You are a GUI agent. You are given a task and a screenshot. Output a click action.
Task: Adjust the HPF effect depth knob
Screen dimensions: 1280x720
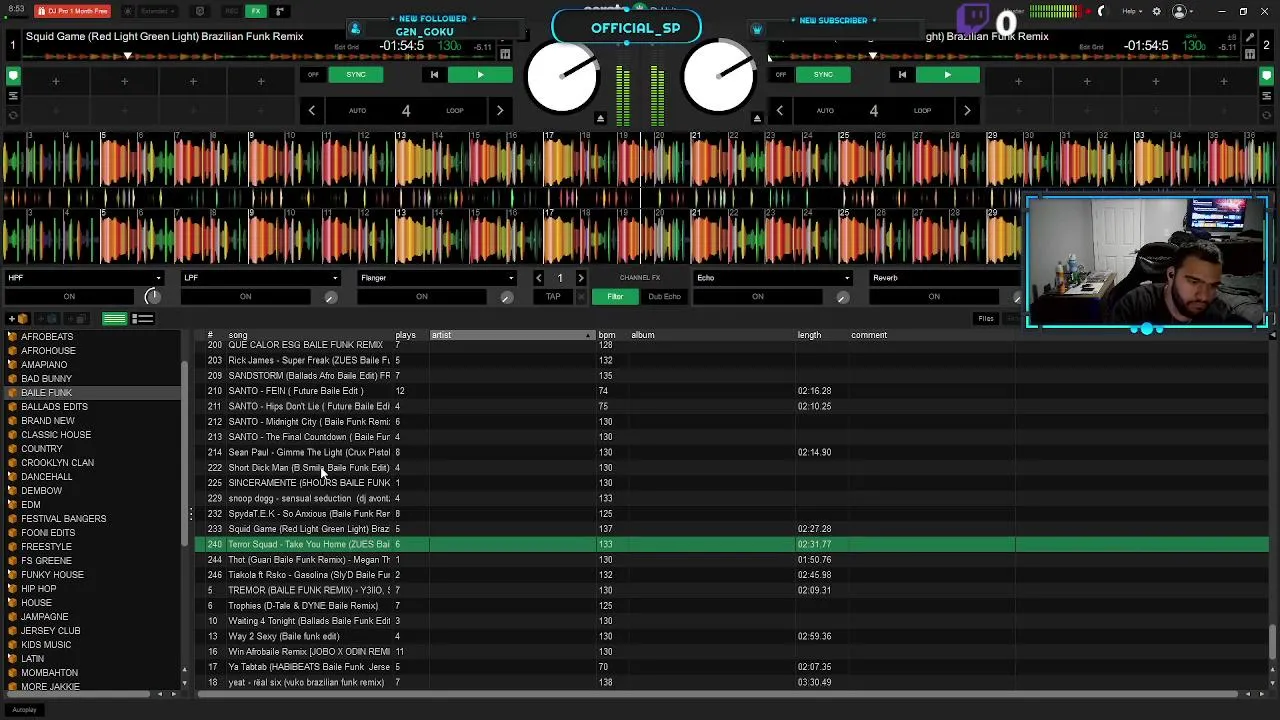pyautogui.click(x=152, y=297)
